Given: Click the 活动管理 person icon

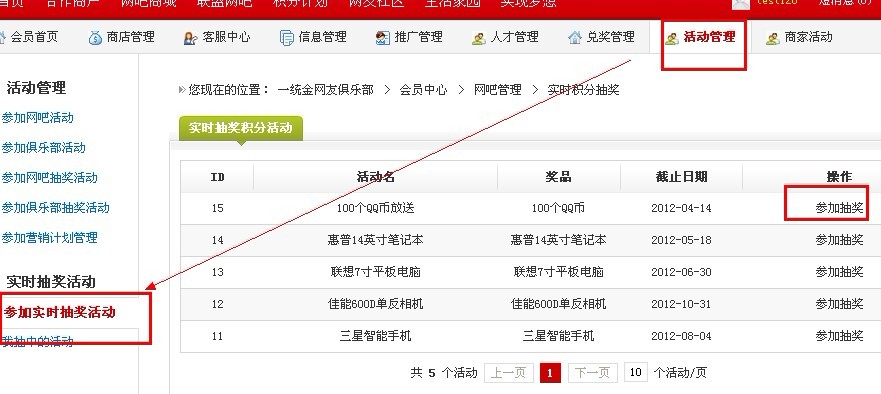Looking at the screenshot, I should point(671,38).
